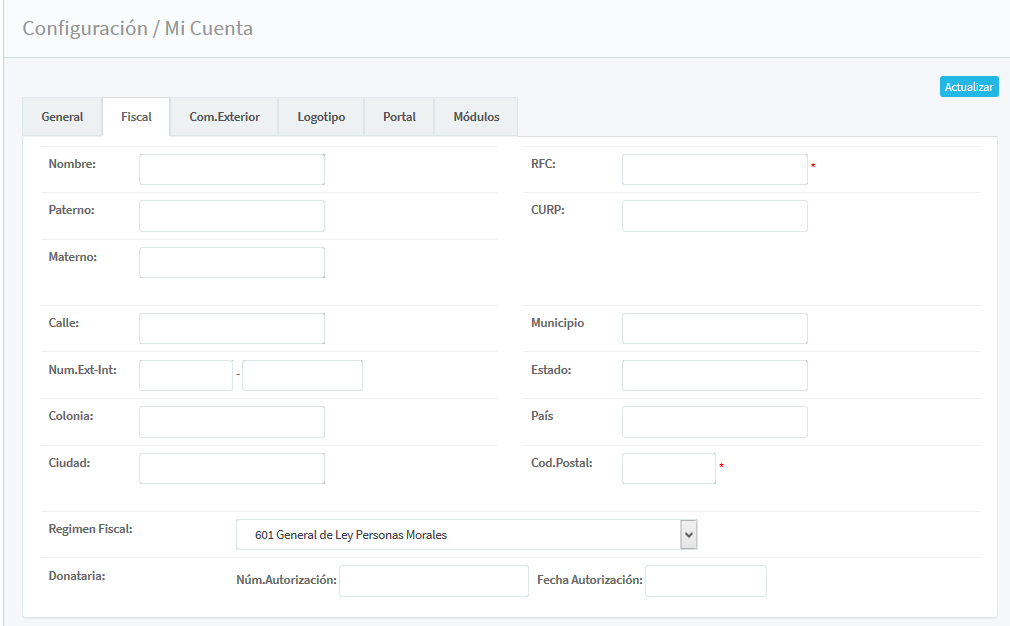The image size is (1010, 626).
Task: Switch to the Módulos tab
Action: pos(476,117)
